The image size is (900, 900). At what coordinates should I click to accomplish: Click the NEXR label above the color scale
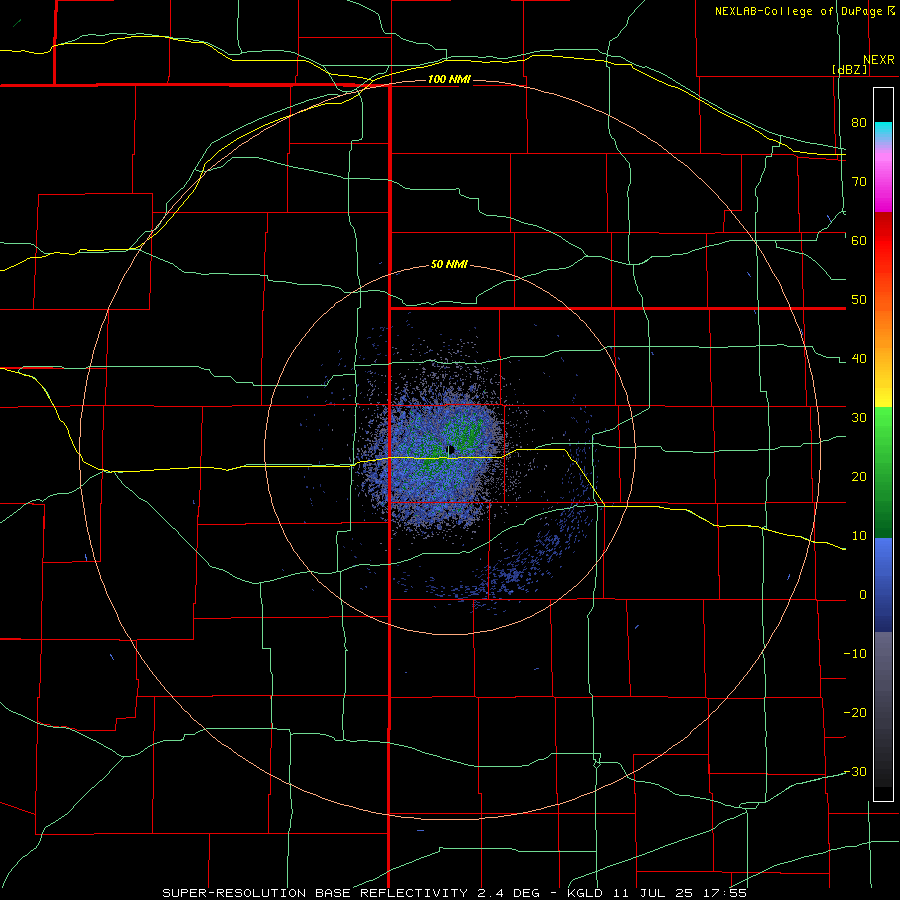[879, 60]
